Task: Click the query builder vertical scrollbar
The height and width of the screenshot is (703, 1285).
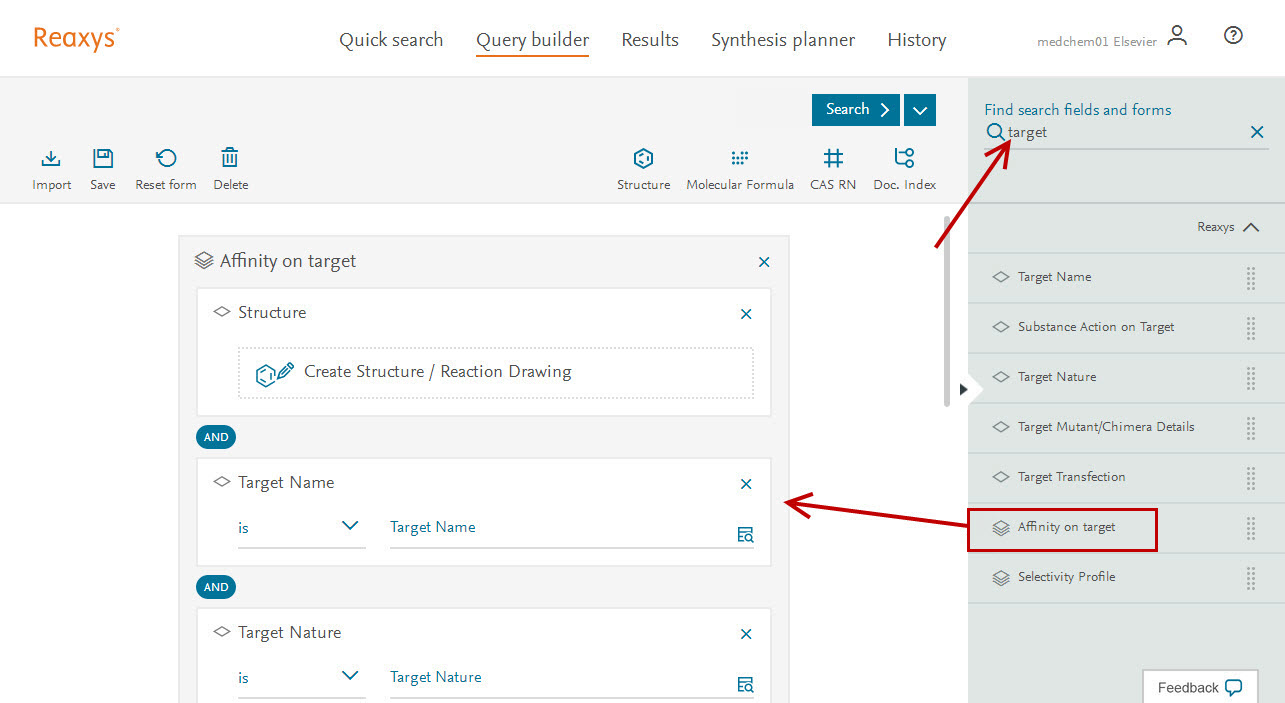Action: tap(946, 310)
